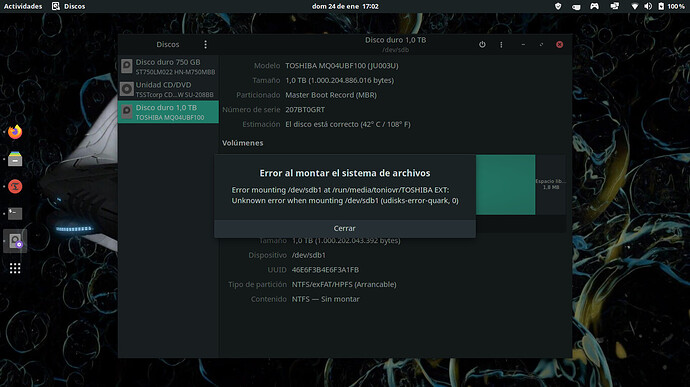
Task: Click the gamepad tray icon
Action: (x=595, y=6)
